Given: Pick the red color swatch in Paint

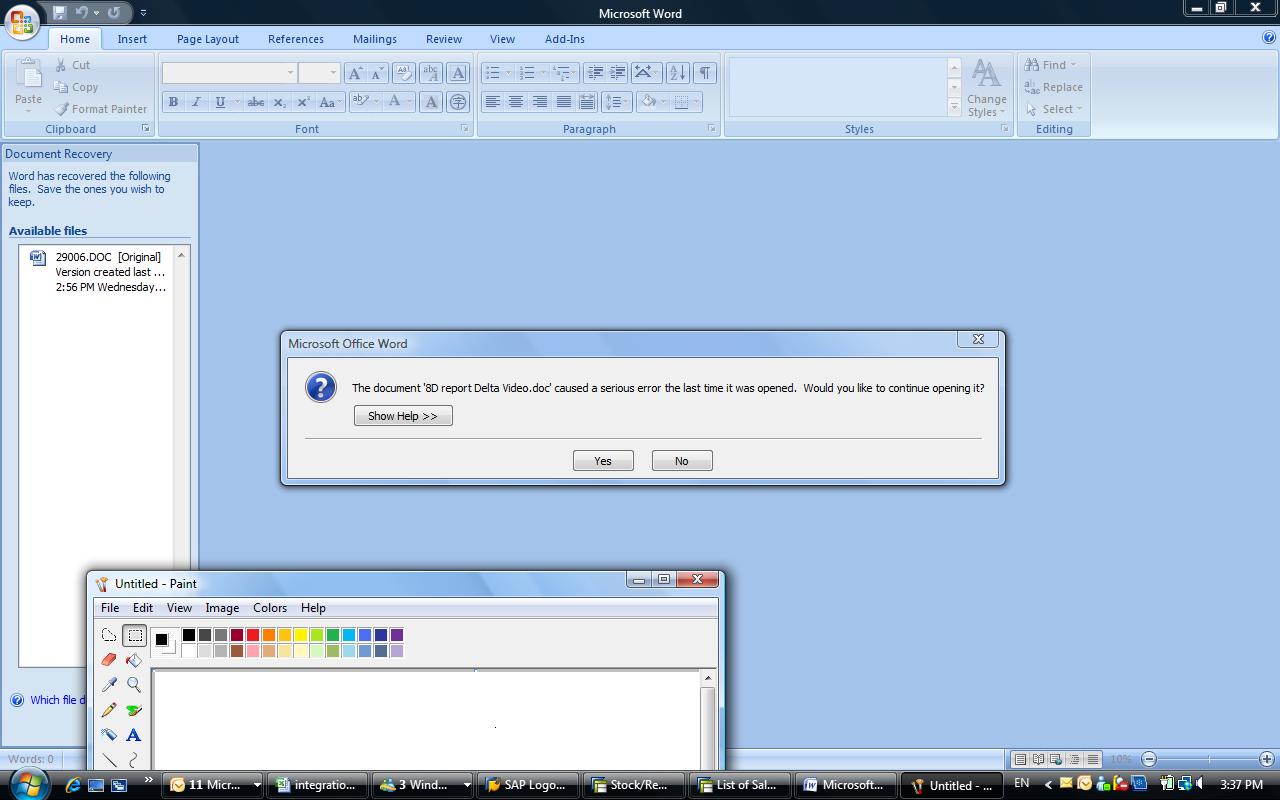Looking at the screenshot, I should pos(253,635).
